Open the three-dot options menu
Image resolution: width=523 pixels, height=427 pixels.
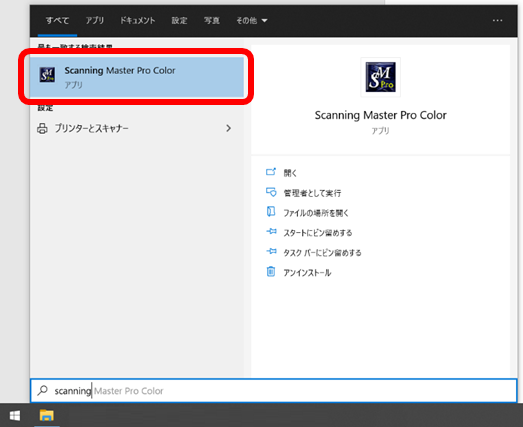point(497,21)
